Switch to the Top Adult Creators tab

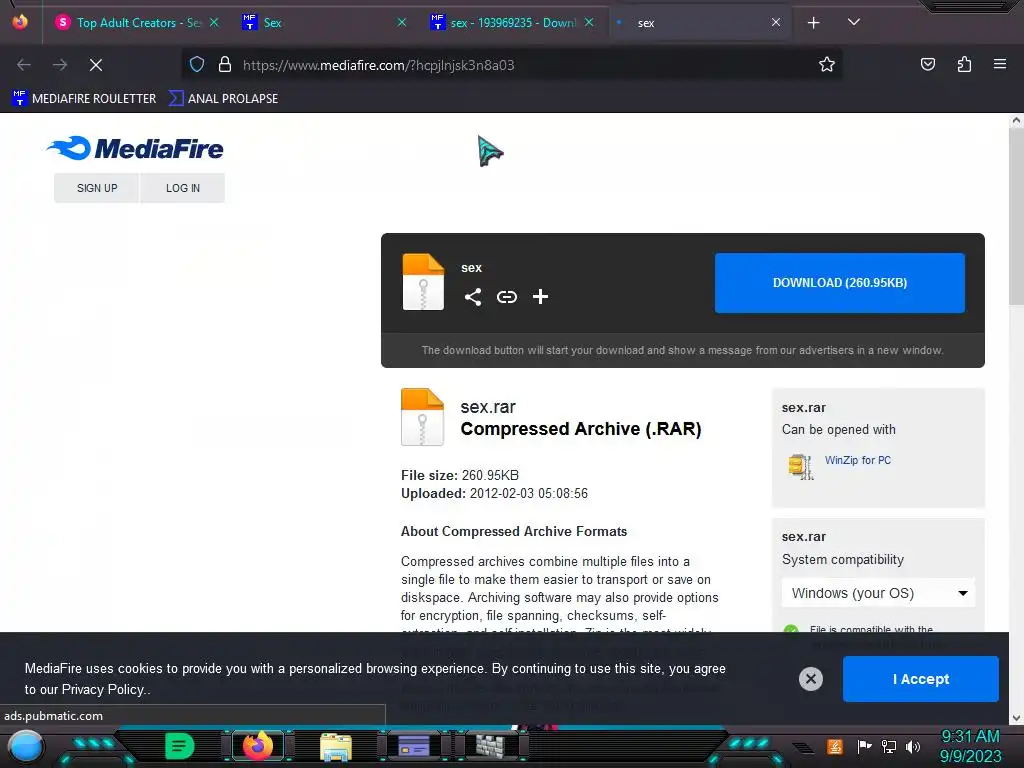point(137,23)
